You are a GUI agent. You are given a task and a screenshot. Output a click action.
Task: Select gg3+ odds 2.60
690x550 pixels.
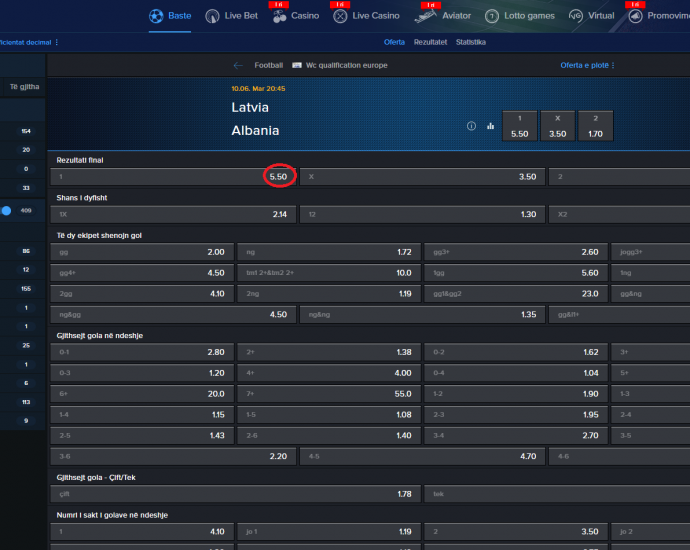[x=516, y=252]
